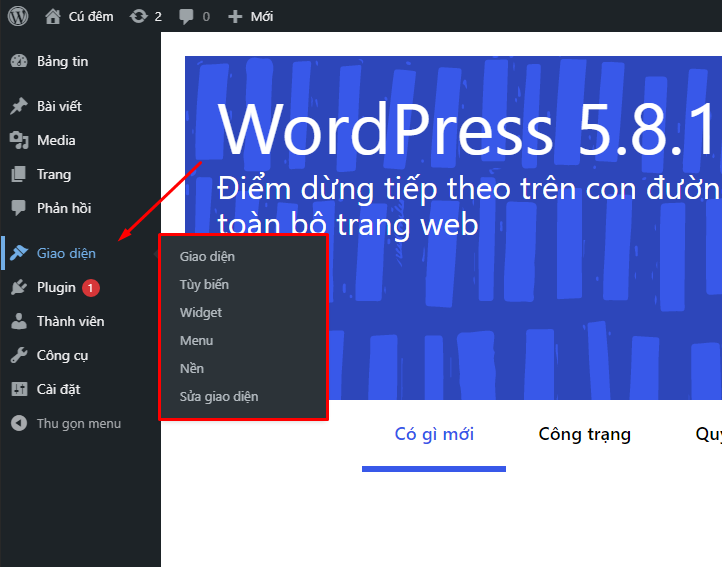Image resolution: width=722 pixels, height=567 pixels.
Task: Click the Giao diện paintbrush icon
Action: [x=19, y=253]
